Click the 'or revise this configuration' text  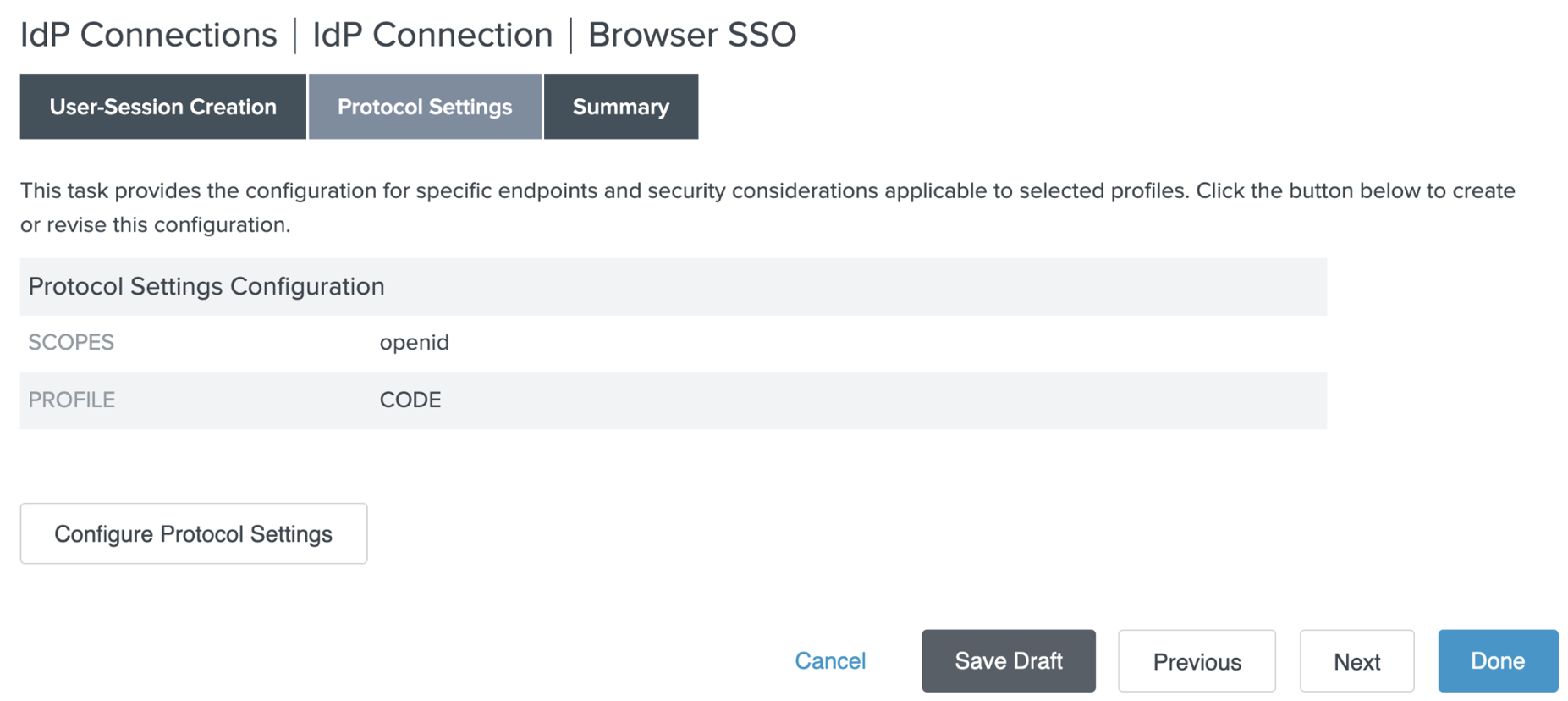[155, 225]
